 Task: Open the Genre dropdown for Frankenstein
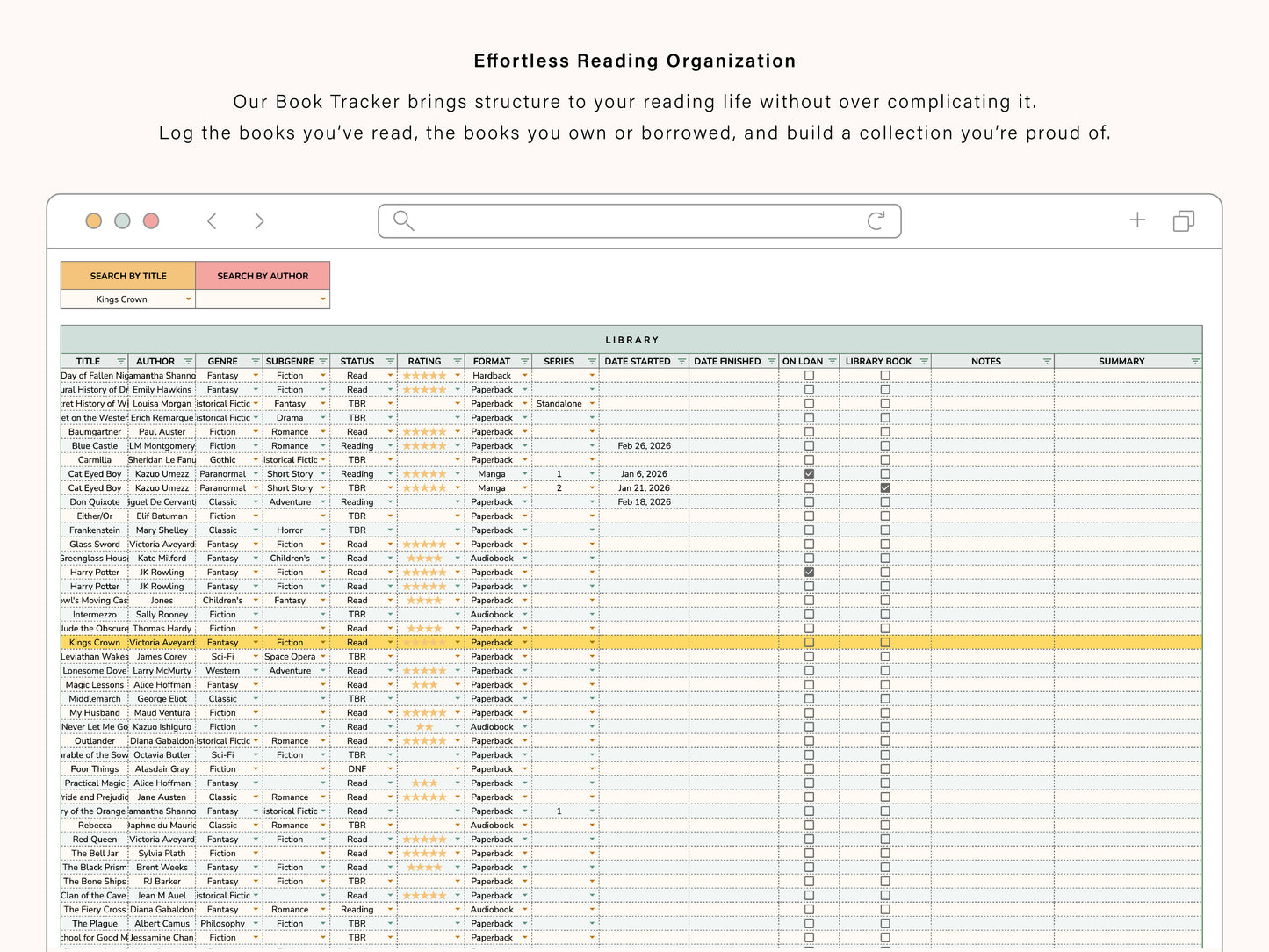click(x=255, y=530)
